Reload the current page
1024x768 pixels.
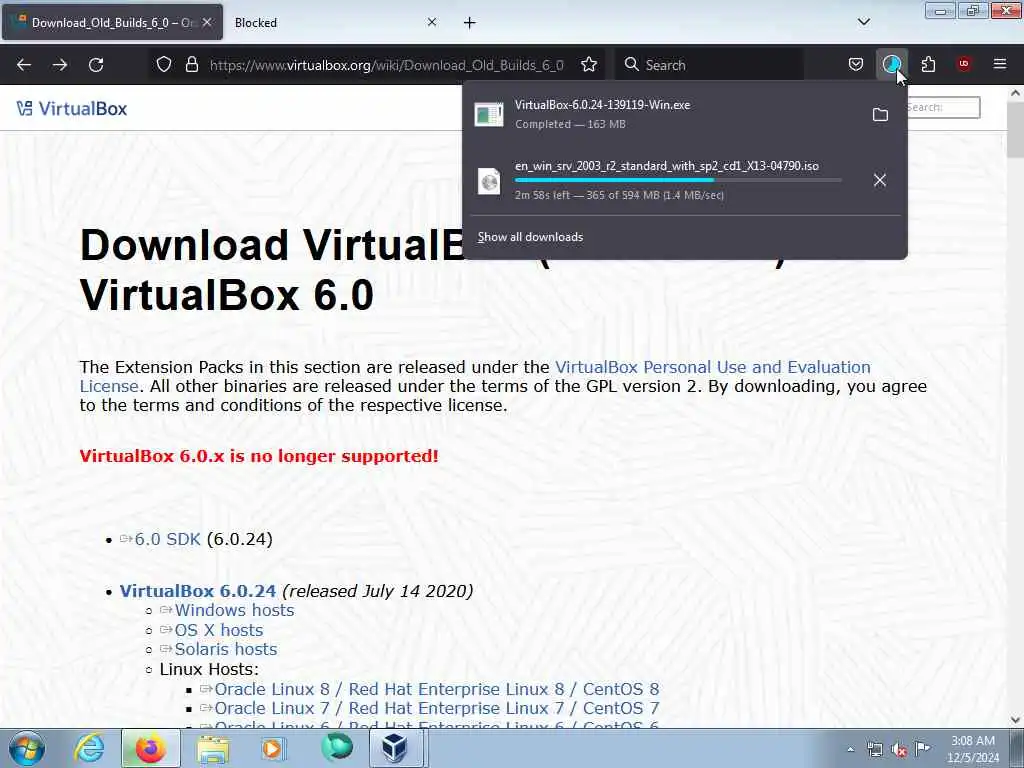point(96,65)
